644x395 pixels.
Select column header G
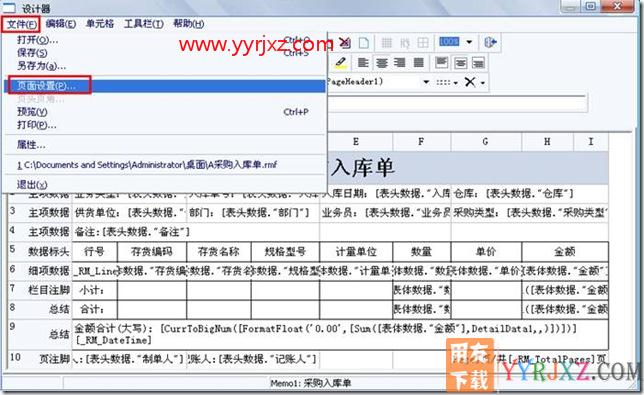pos(486,142)
